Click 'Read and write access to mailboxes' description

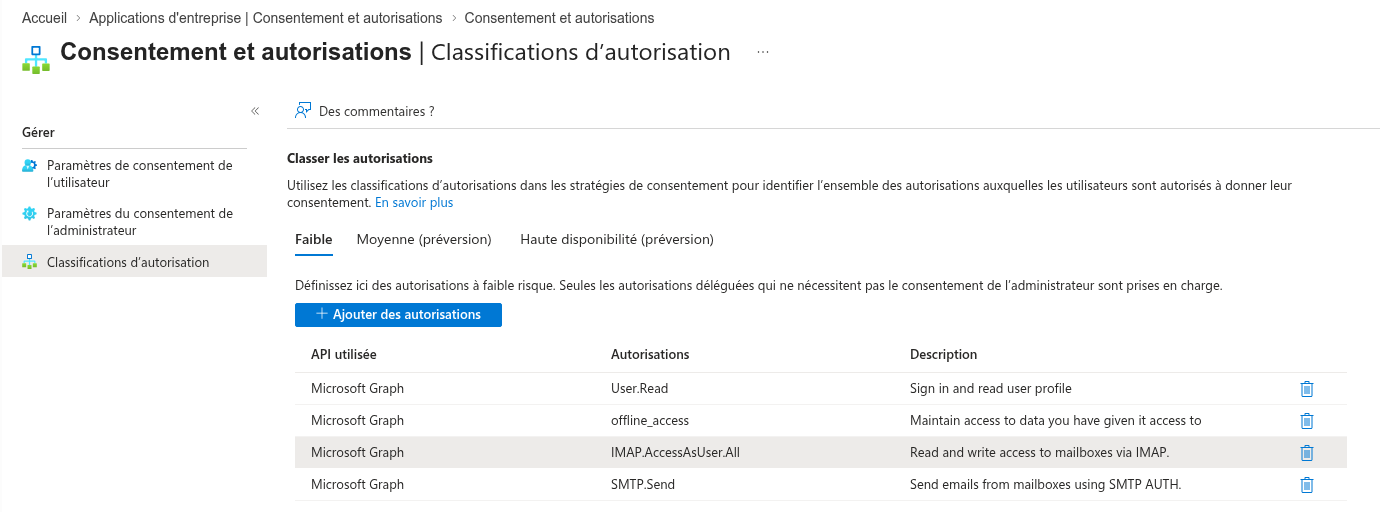1040,453
